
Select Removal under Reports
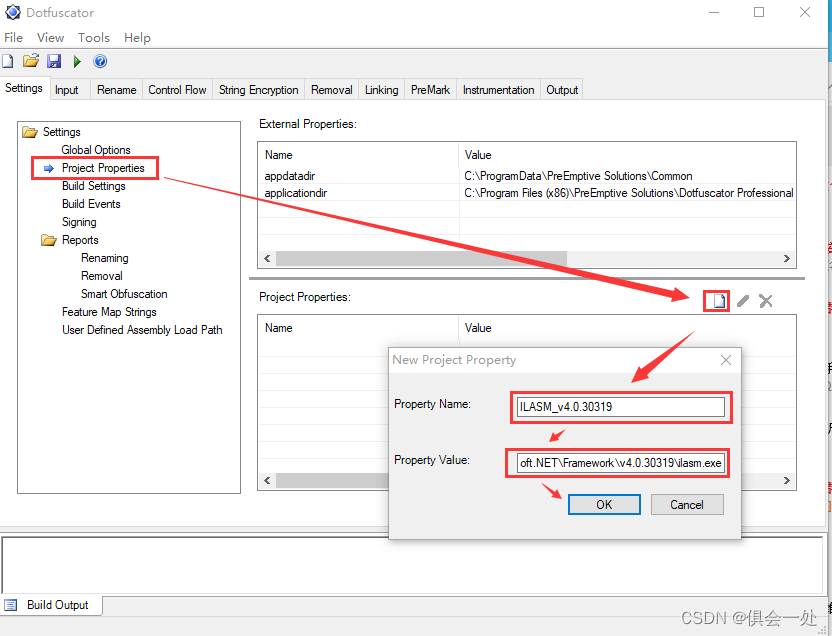click(x=101, y=276)
